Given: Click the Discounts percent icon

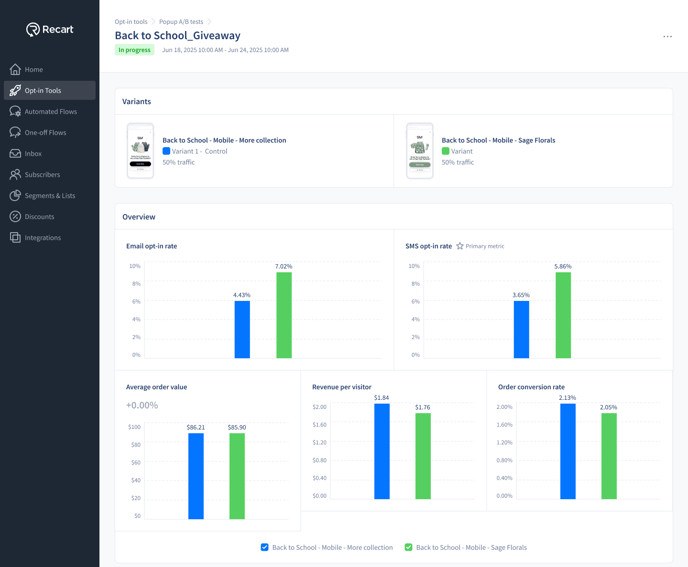Looking at the screenshot, I should click(15, 217).
